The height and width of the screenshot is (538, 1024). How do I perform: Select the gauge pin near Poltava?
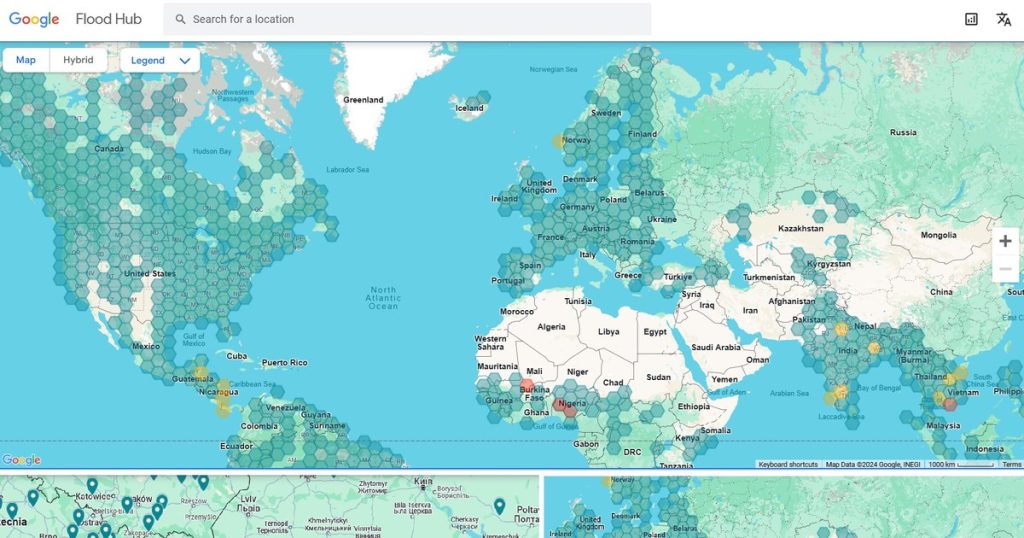(x=500, y=507)
